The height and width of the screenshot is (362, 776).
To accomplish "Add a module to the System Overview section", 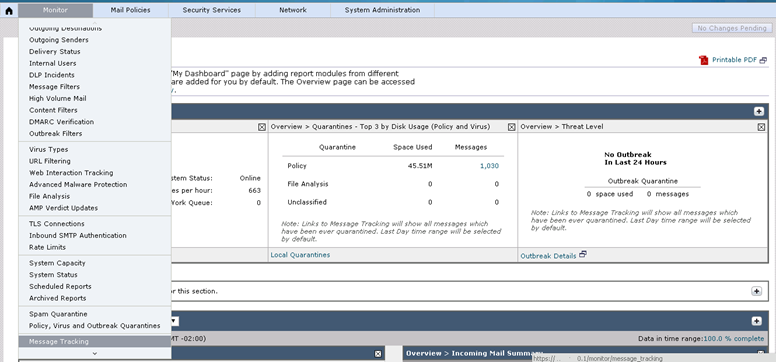I will 759,111.
